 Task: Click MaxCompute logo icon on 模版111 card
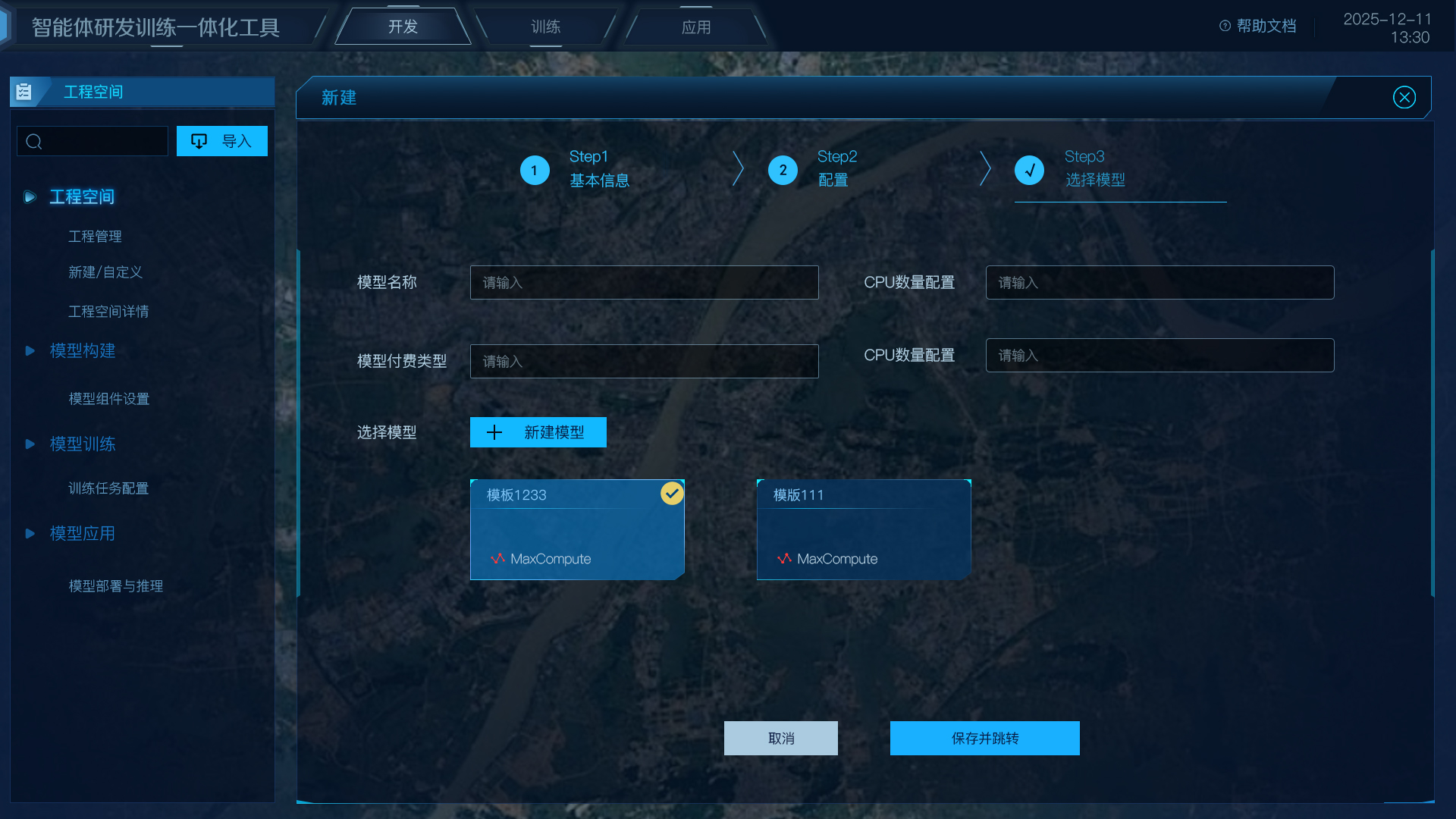[784, 559]
